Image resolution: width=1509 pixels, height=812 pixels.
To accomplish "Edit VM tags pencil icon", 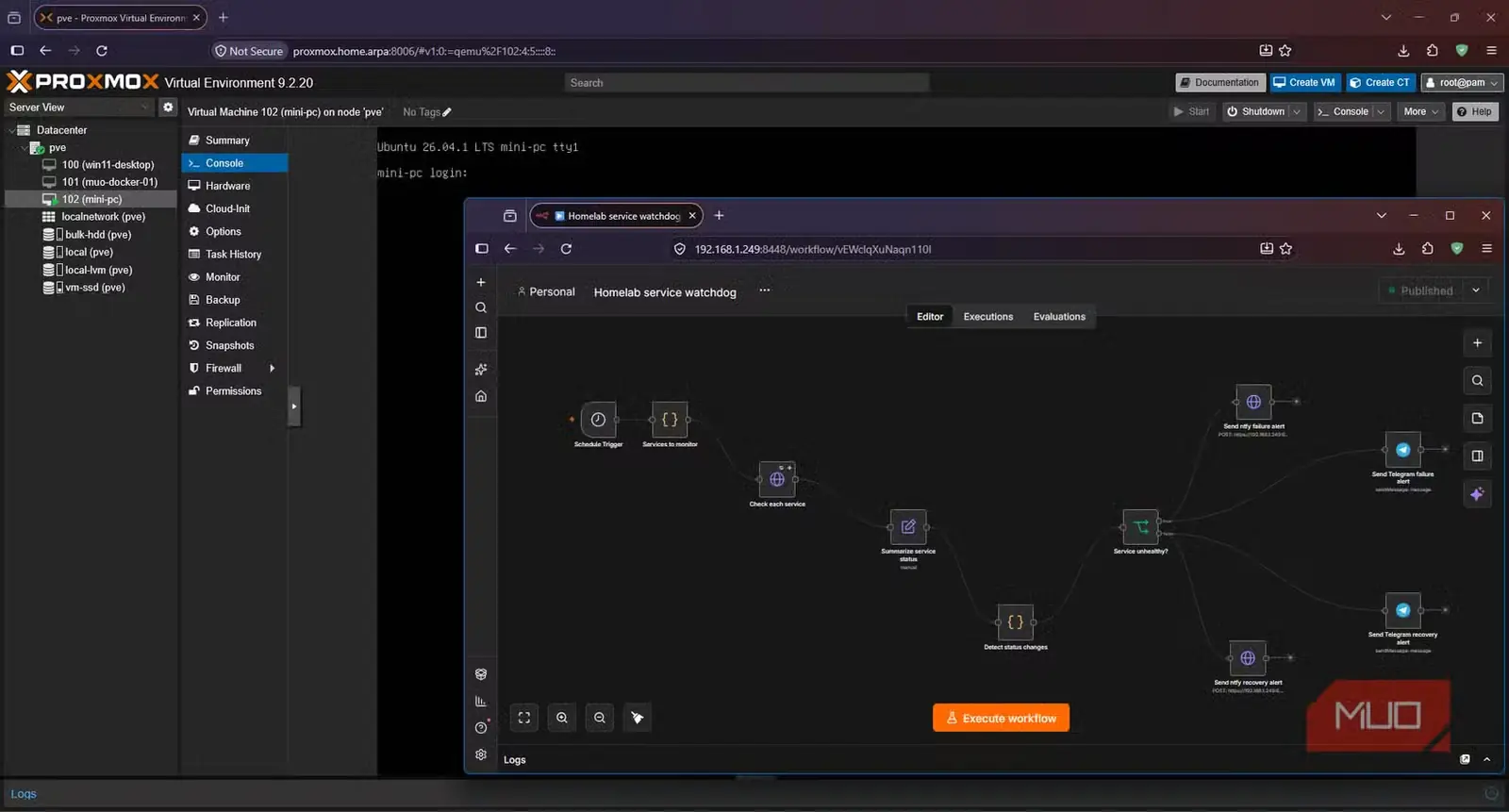I will [447, 112].
